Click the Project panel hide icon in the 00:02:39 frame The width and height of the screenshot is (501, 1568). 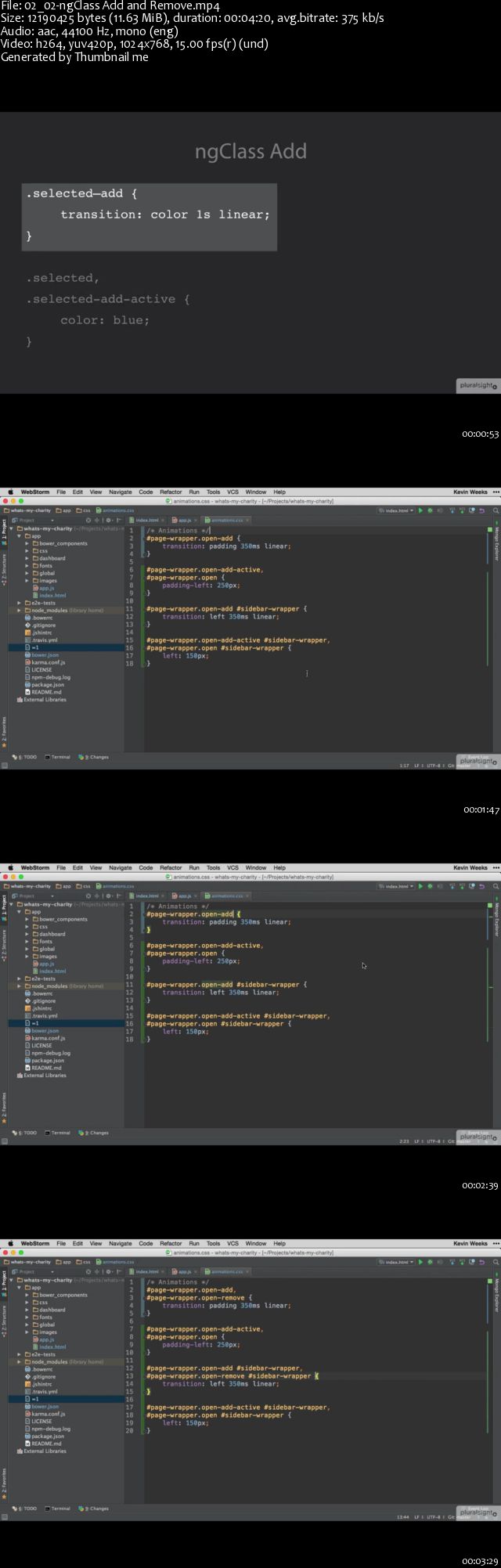point(118,896)
